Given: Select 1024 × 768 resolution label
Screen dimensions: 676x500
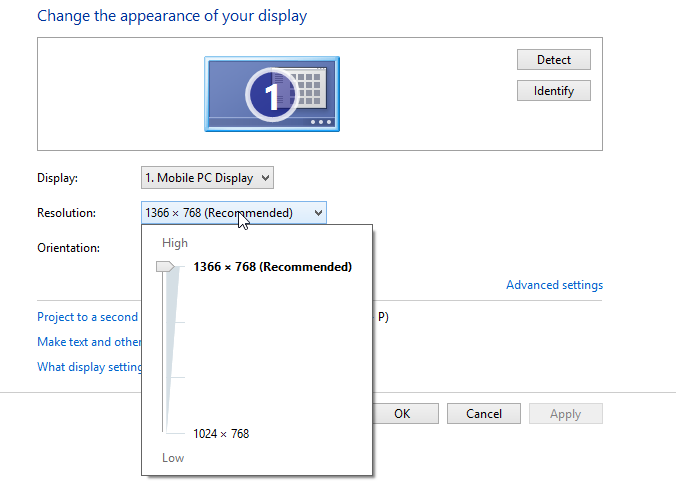Looking at the screenshot, I should pyautogui.click(x=221, y=434).
